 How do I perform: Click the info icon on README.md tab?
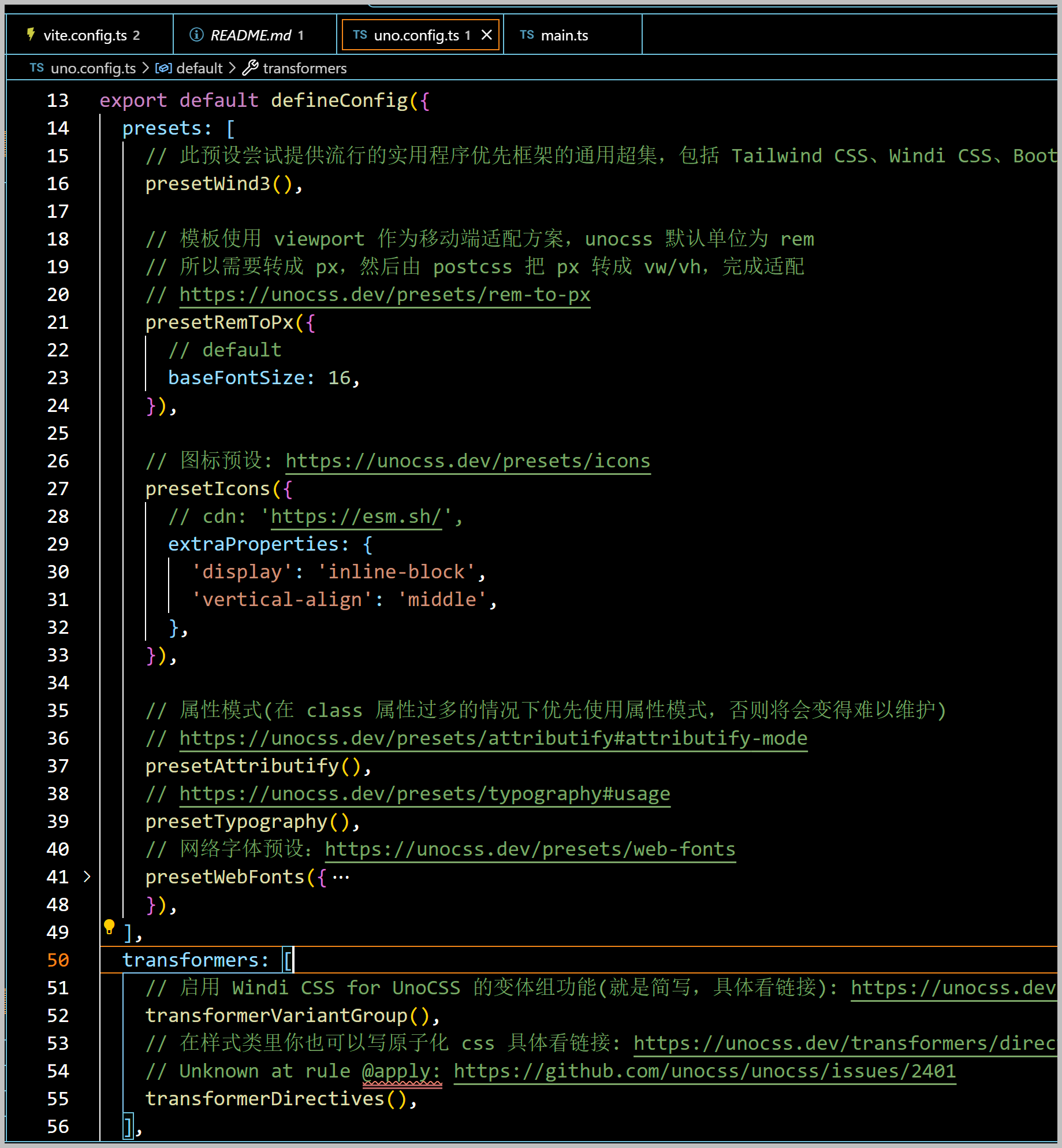196,35
